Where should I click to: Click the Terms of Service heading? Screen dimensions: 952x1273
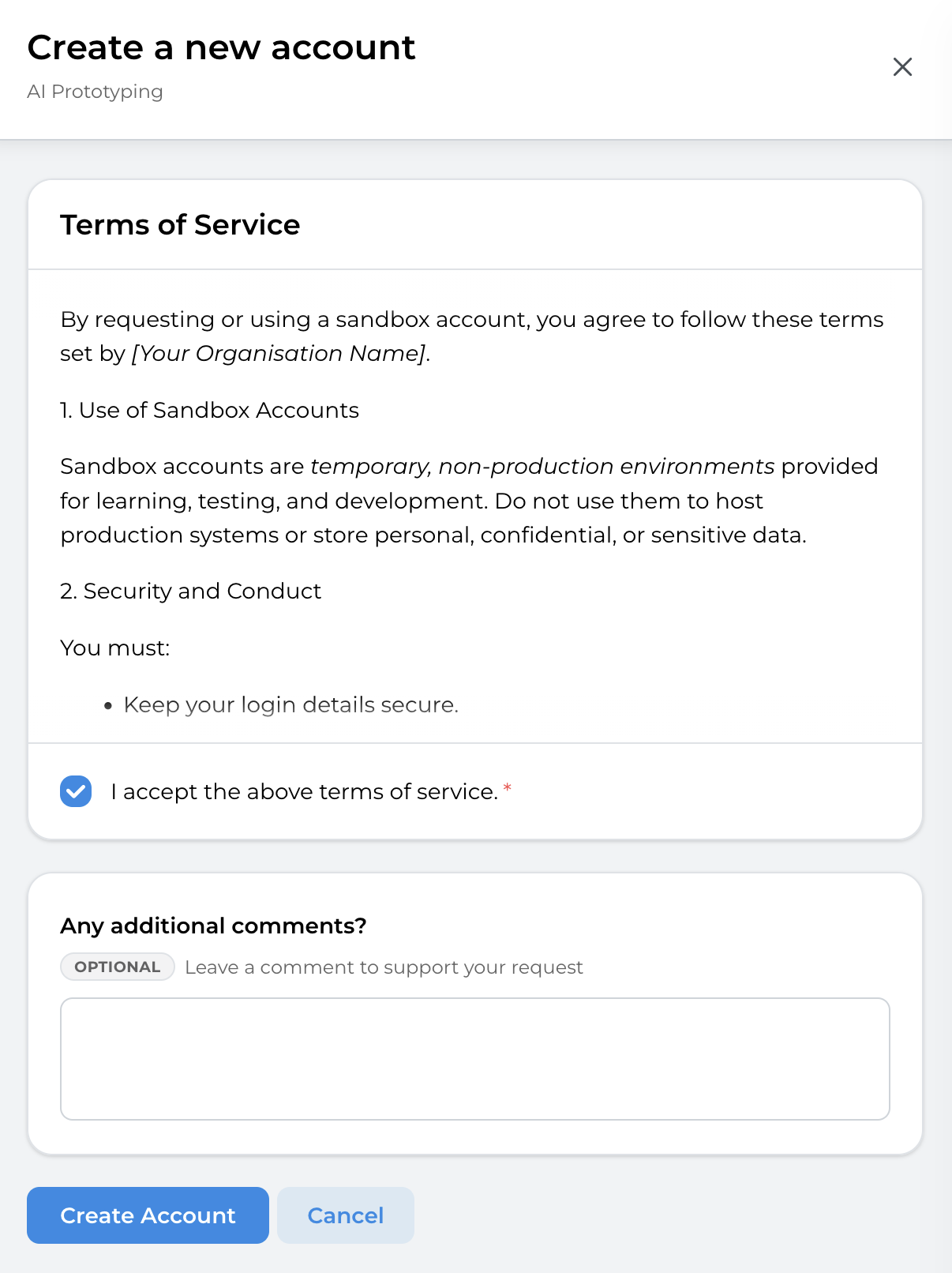coord(180,225)
